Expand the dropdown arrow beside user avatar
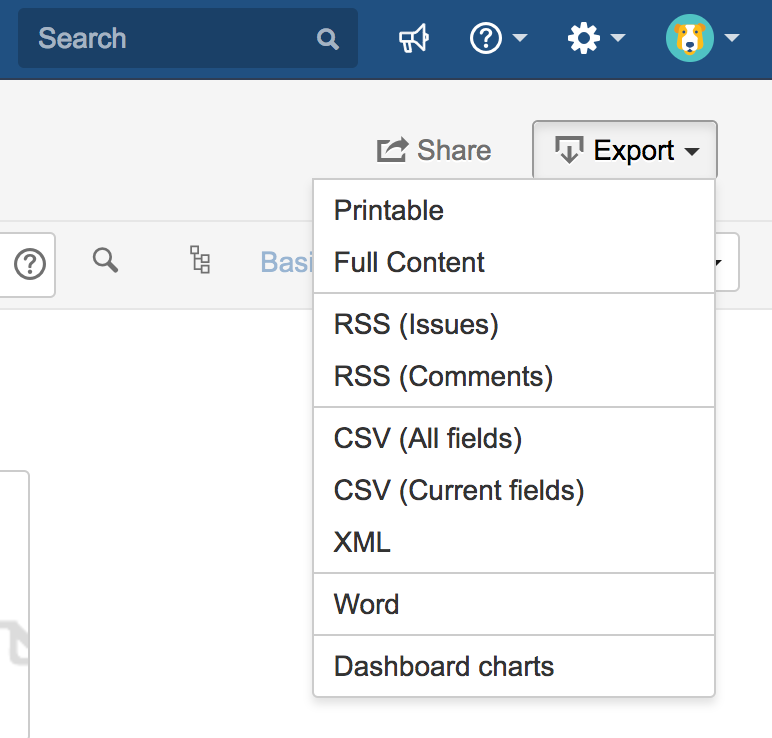This screenshot has height=738, width=772. click(732, 39)
